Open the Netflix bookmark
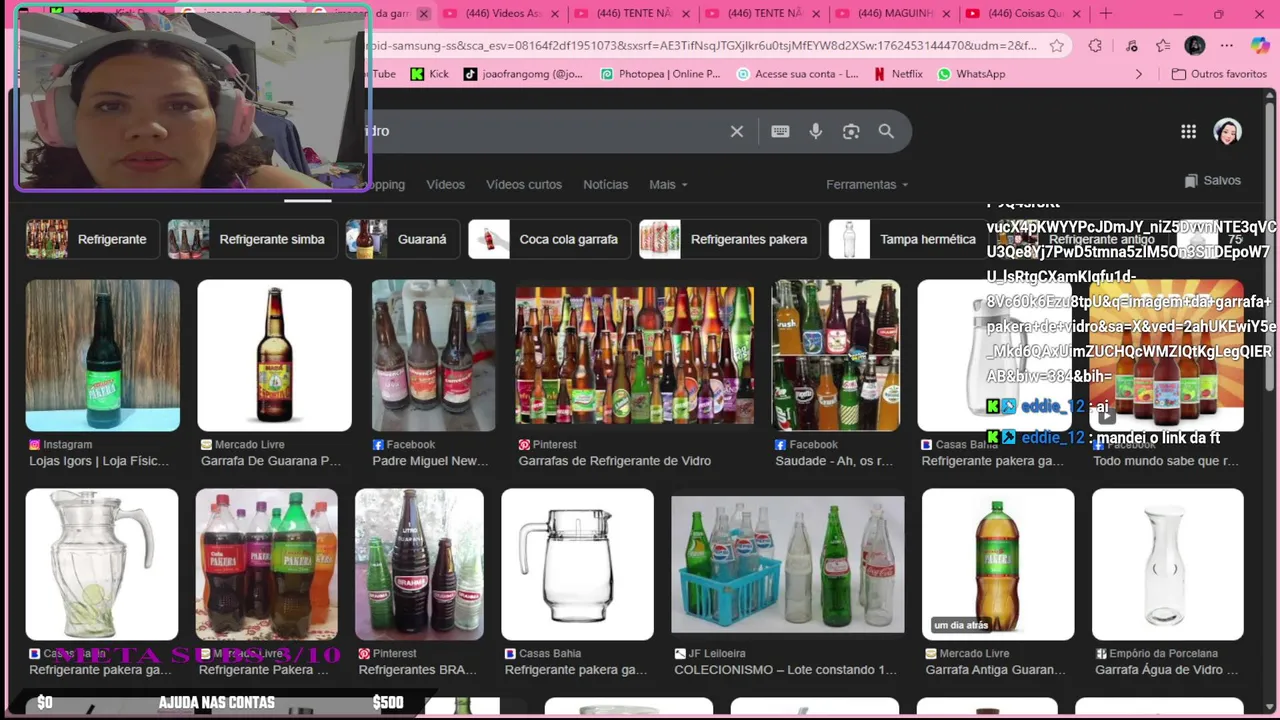Viewport: 1280px width, 720px height. [x=898, y=74]
